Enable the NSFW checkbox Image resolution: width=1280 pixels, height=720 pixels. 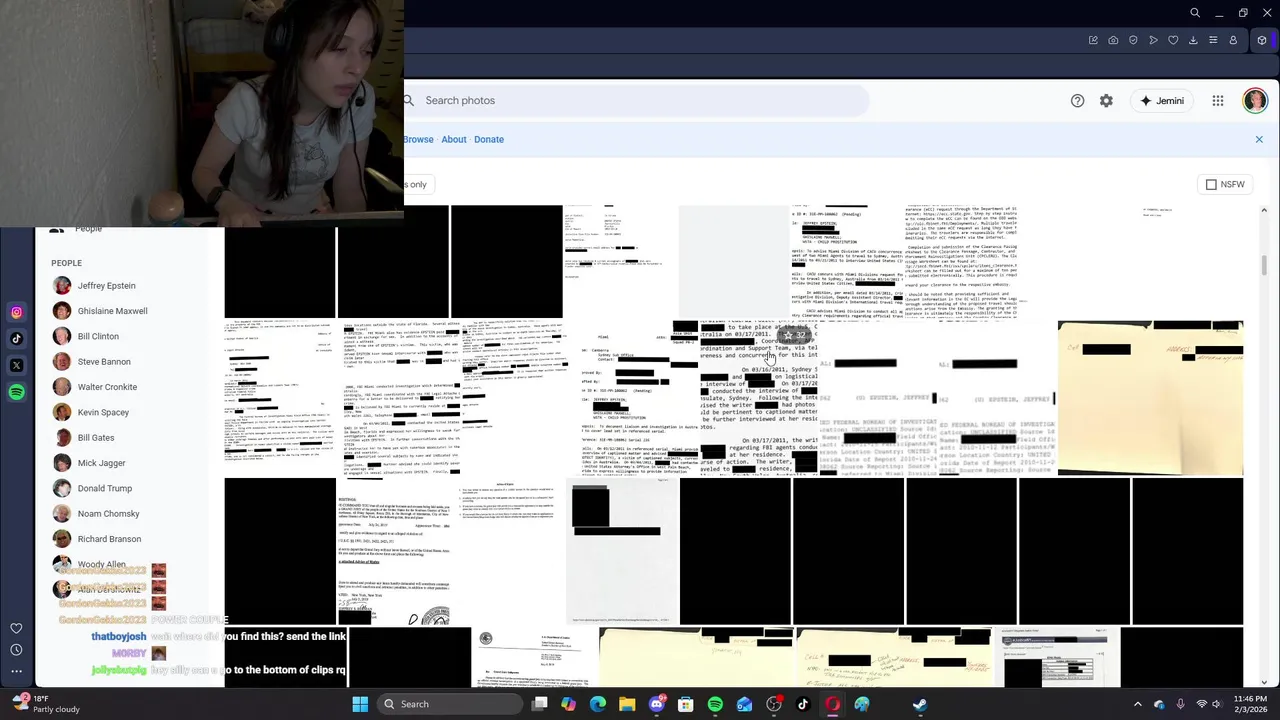(1211, 184)
